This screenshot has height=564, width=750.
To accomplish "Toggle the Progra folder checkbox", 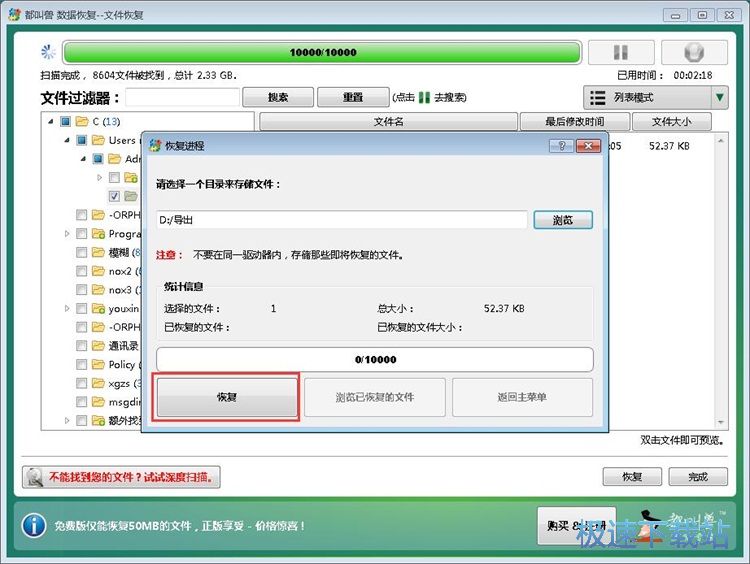I will pyautogui.click(x=82, y=233).
